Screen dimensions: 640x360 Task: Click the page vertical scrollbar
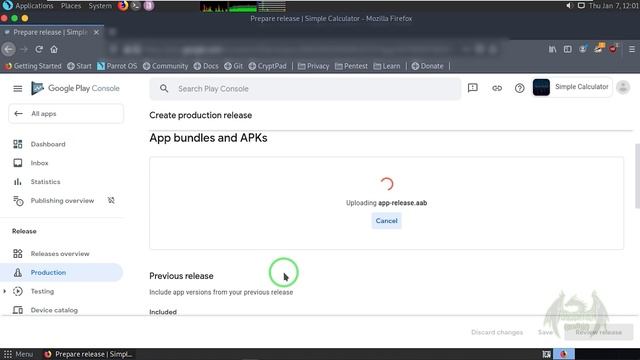[637, 176]
